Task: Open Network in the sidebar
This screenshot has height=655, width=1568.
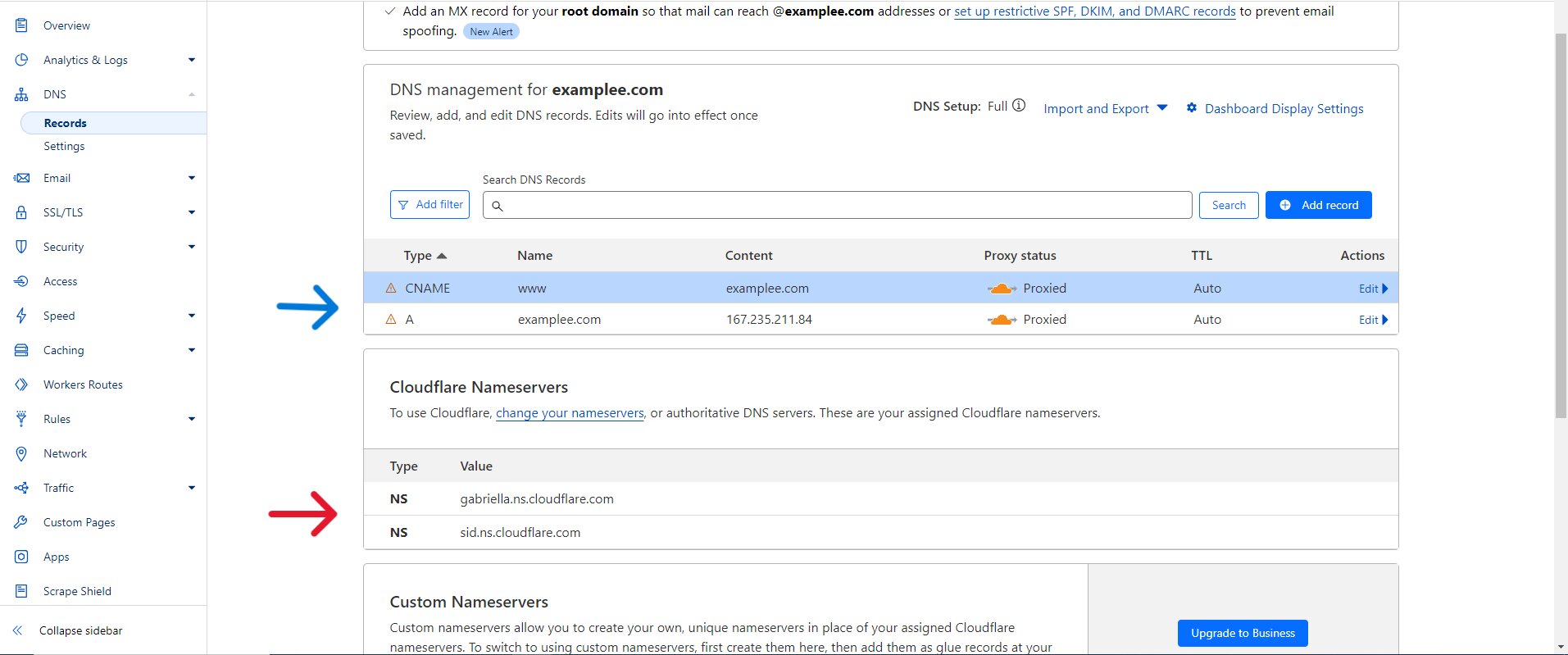Action: (x=65, y=453)
